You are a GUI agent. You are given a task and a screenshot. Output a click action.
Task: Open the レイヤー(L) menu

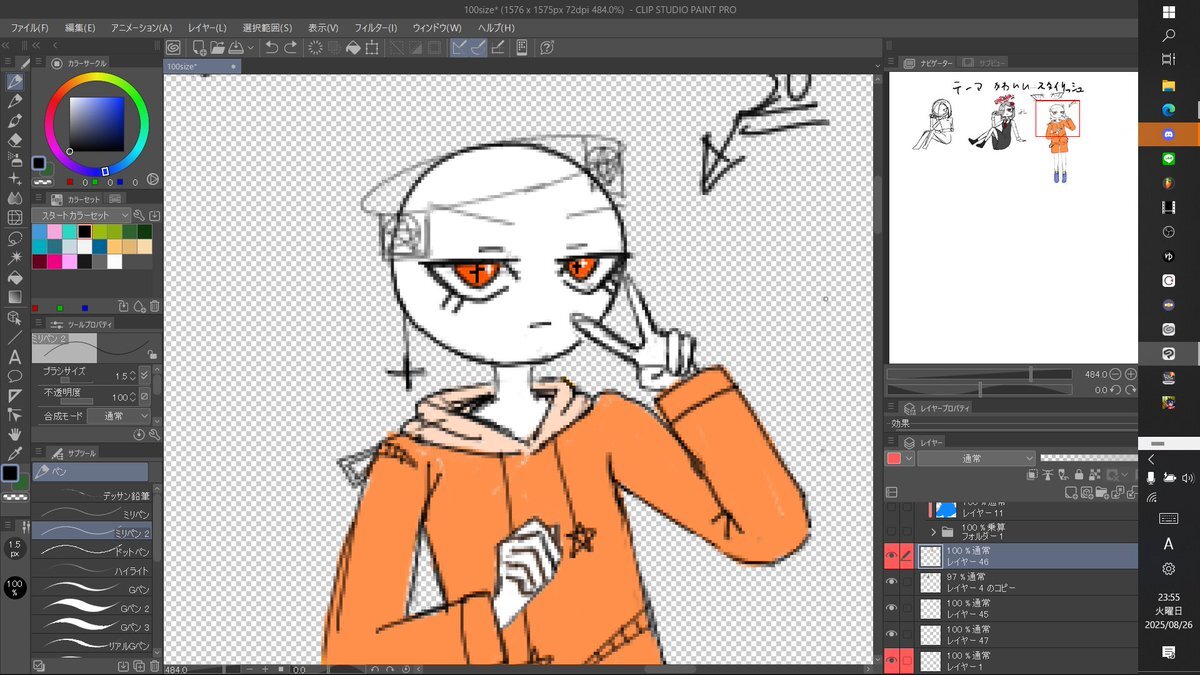click(x=207, y=27)
